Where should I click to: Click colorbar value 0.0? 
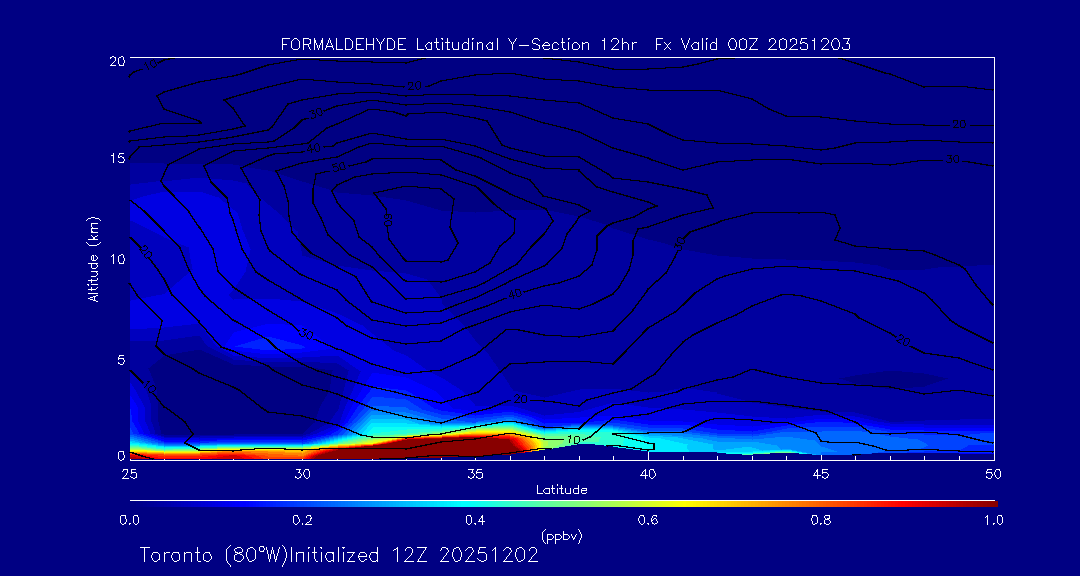pos(130,520)
